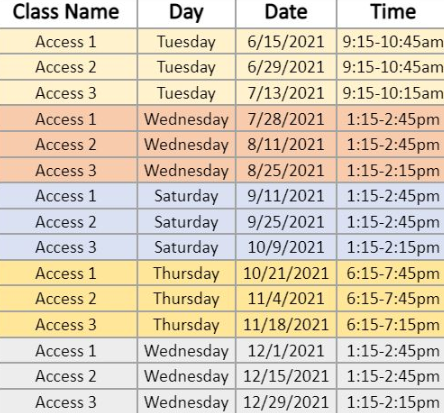Image resolution: width=444 pixels, height=413 pixels.
Task: Select the 11/4/2021 date cell
Action: tap(286, 299)
